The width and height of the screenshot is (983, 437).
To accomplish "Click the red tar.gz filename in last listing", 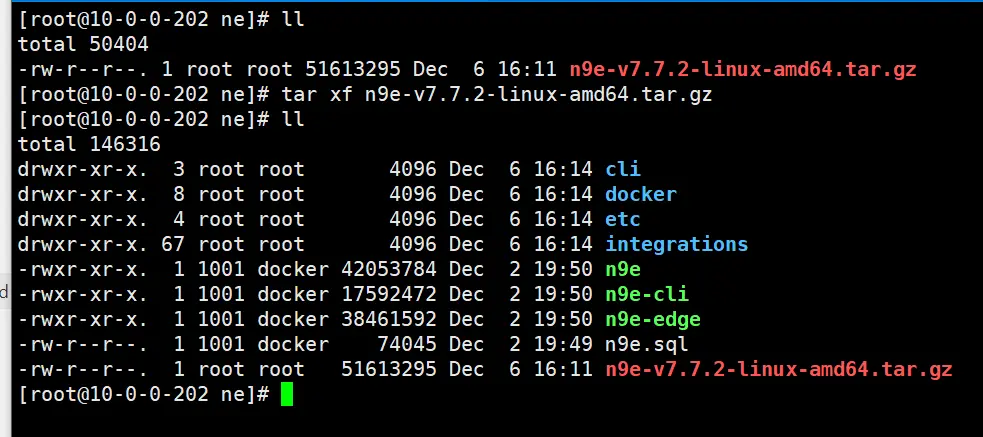I will 778,369.
